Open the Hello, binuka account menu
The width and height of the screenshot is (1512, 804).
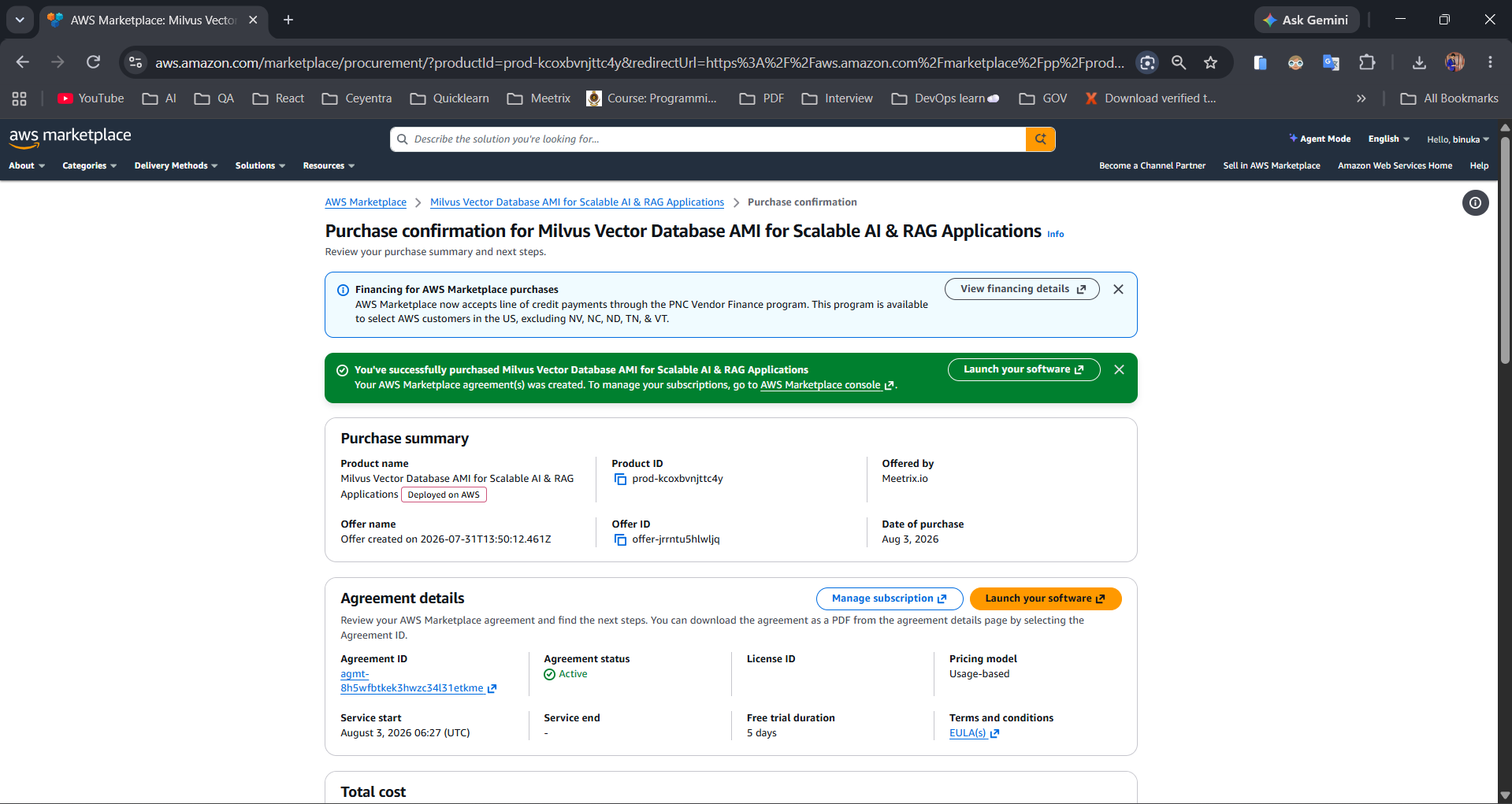(1458, 139)
